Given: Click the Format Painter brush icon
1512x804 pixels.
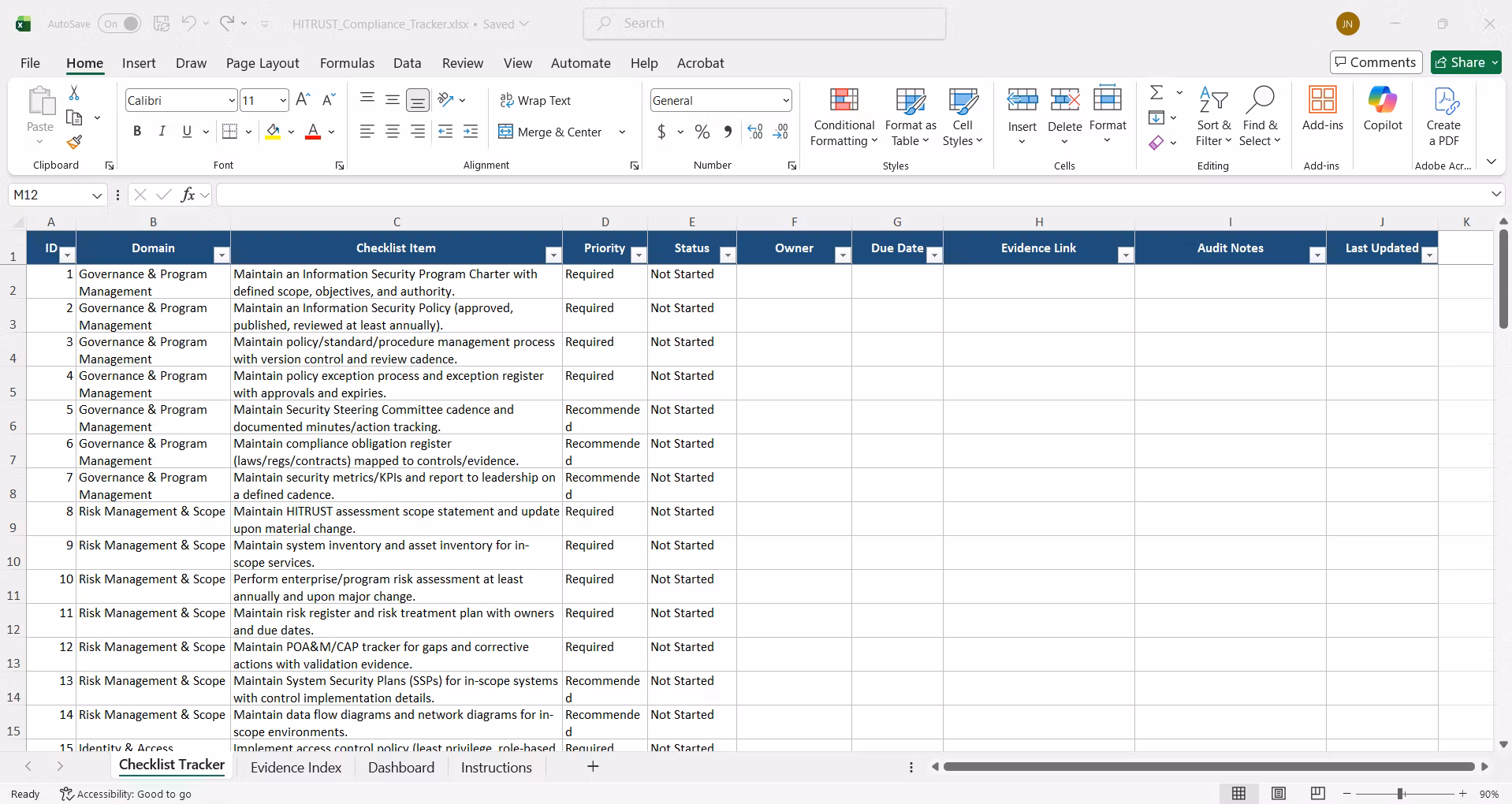Looking at the screenshot, I should click(x=74, y=143).
